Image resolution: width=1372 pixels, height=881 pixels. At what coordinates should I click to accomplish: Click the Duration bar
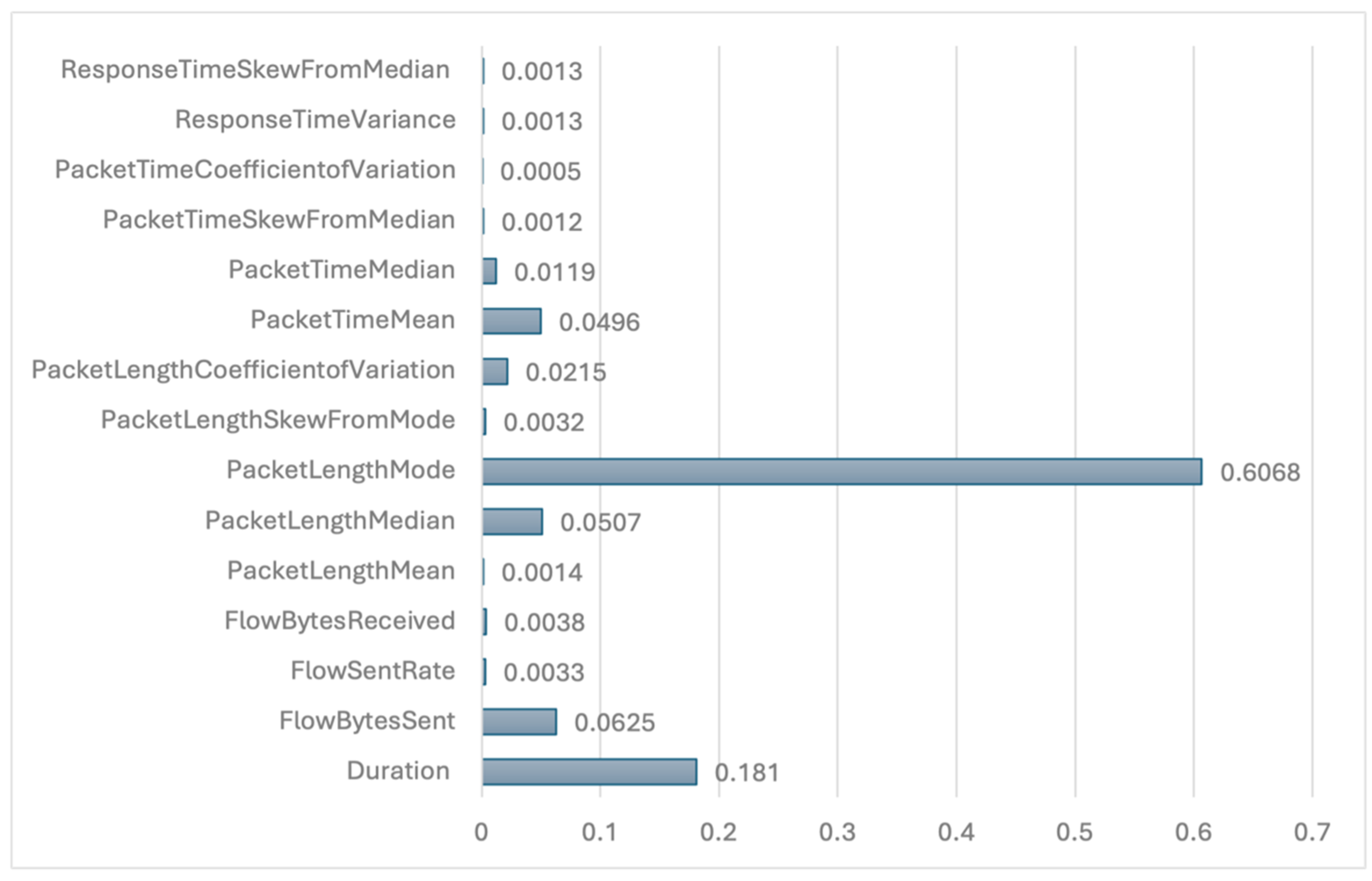coord(589,772)
